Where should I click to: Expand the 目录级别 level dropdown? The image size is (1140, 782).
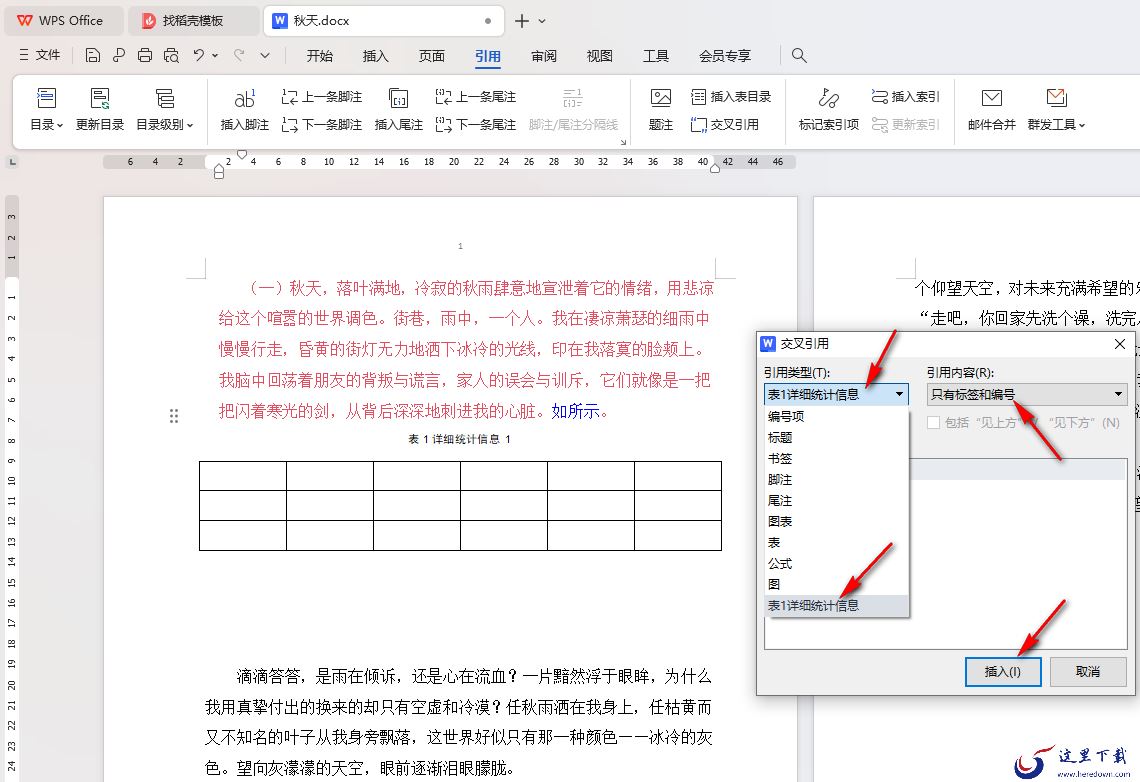[165, 109]
